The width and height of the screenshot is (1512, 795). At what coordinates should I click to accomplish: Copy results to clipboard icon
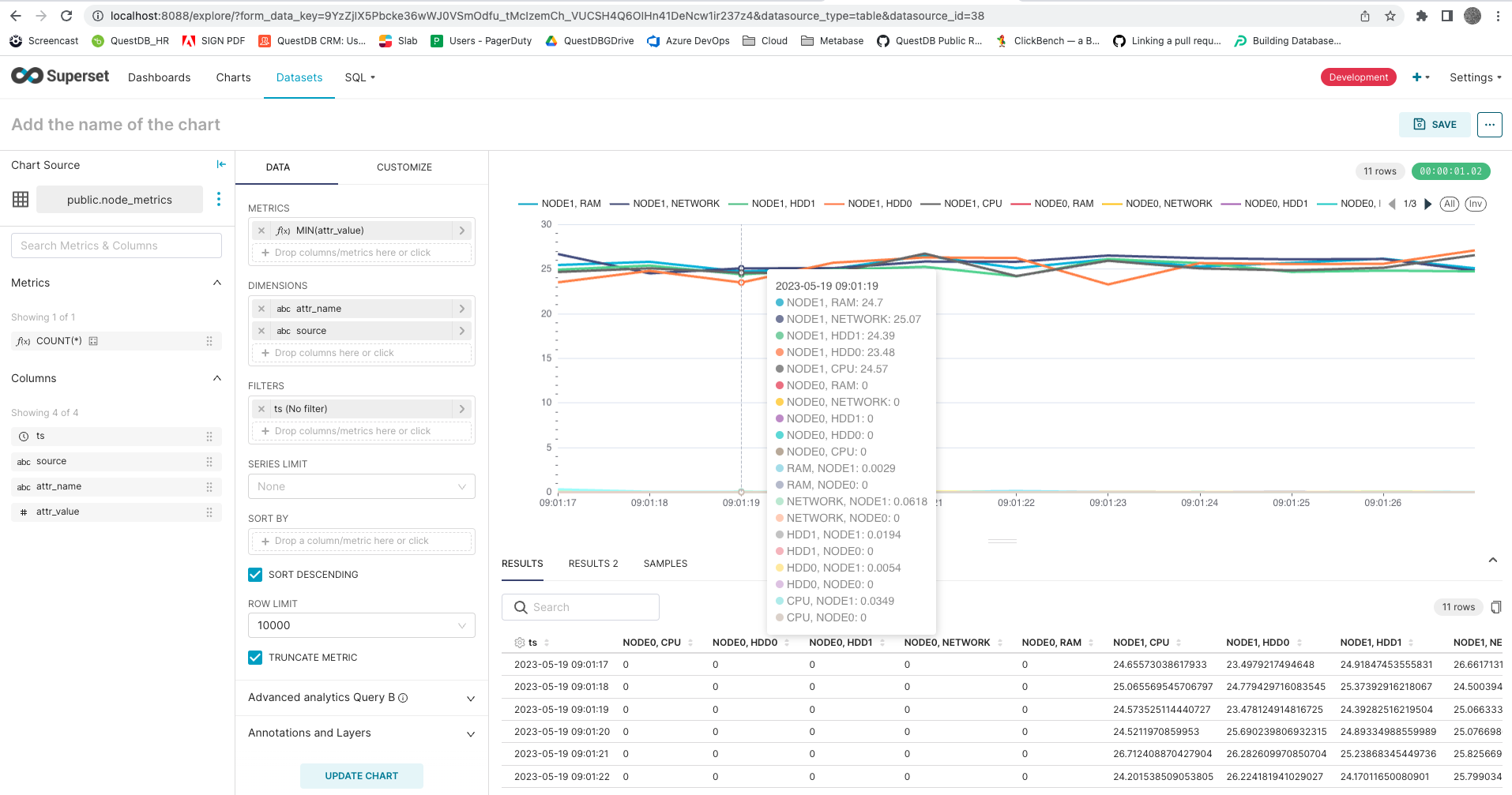point(1495,607)
